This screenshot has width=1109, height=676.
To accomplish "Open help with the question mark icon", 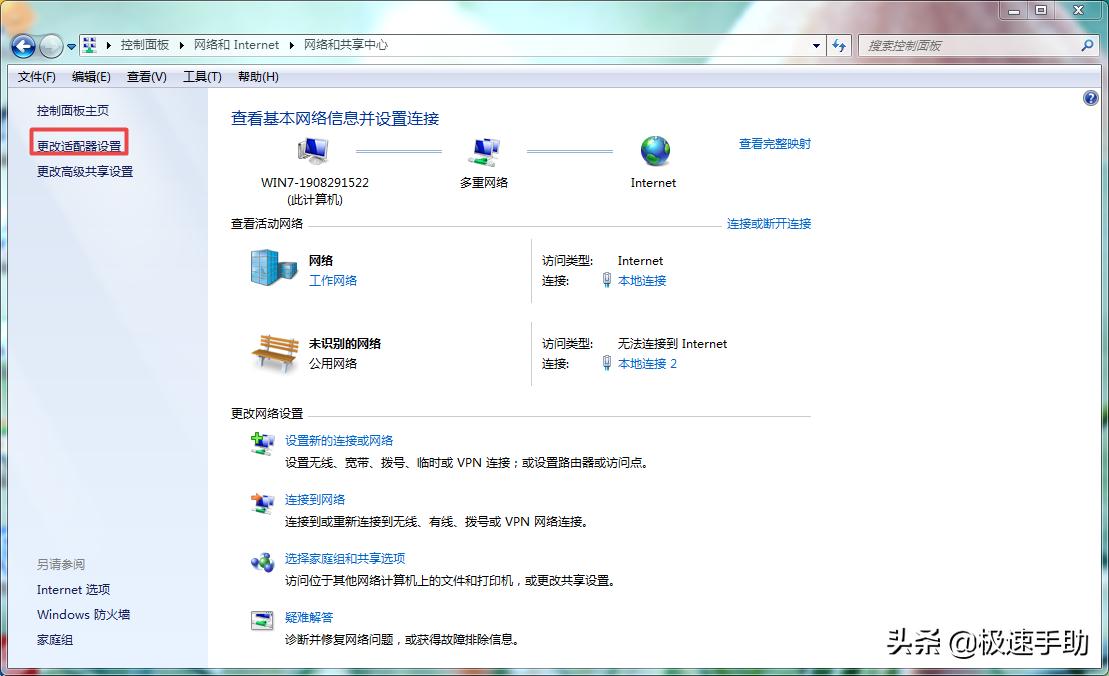I will click(x=1091, y=97).
